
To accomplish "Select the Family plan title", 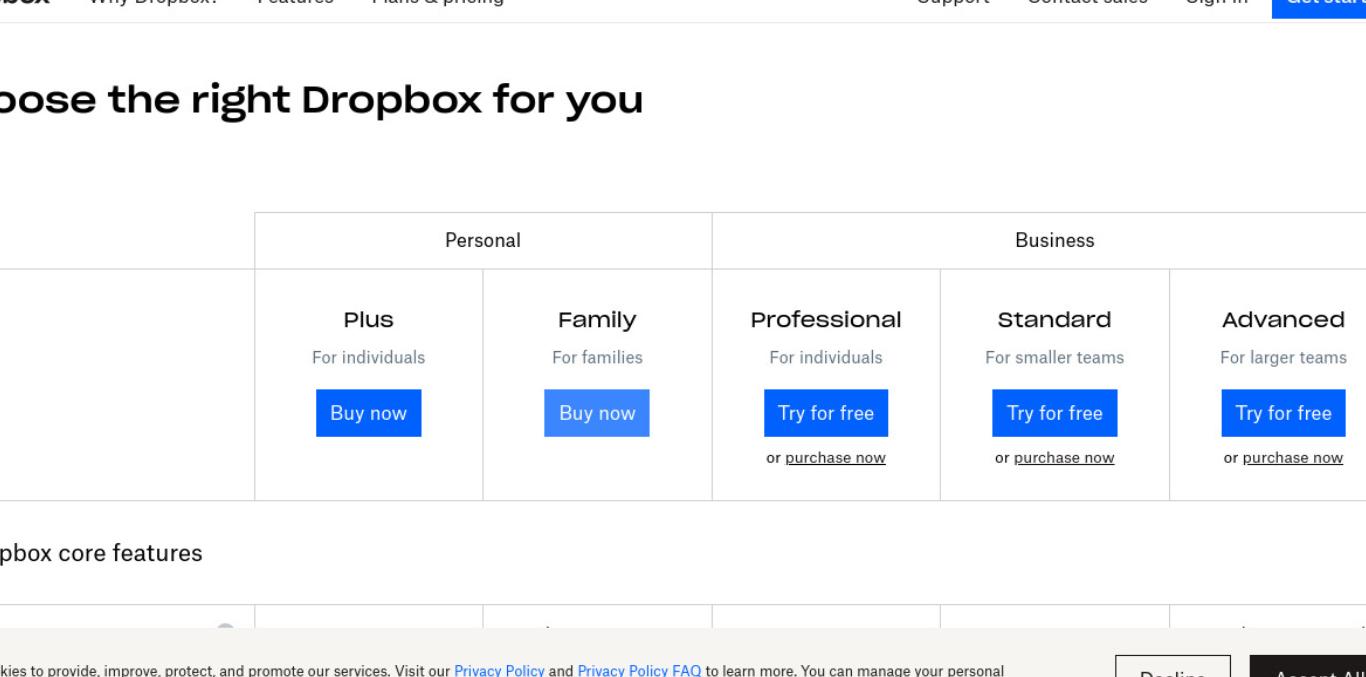I will tap(597, 320).
